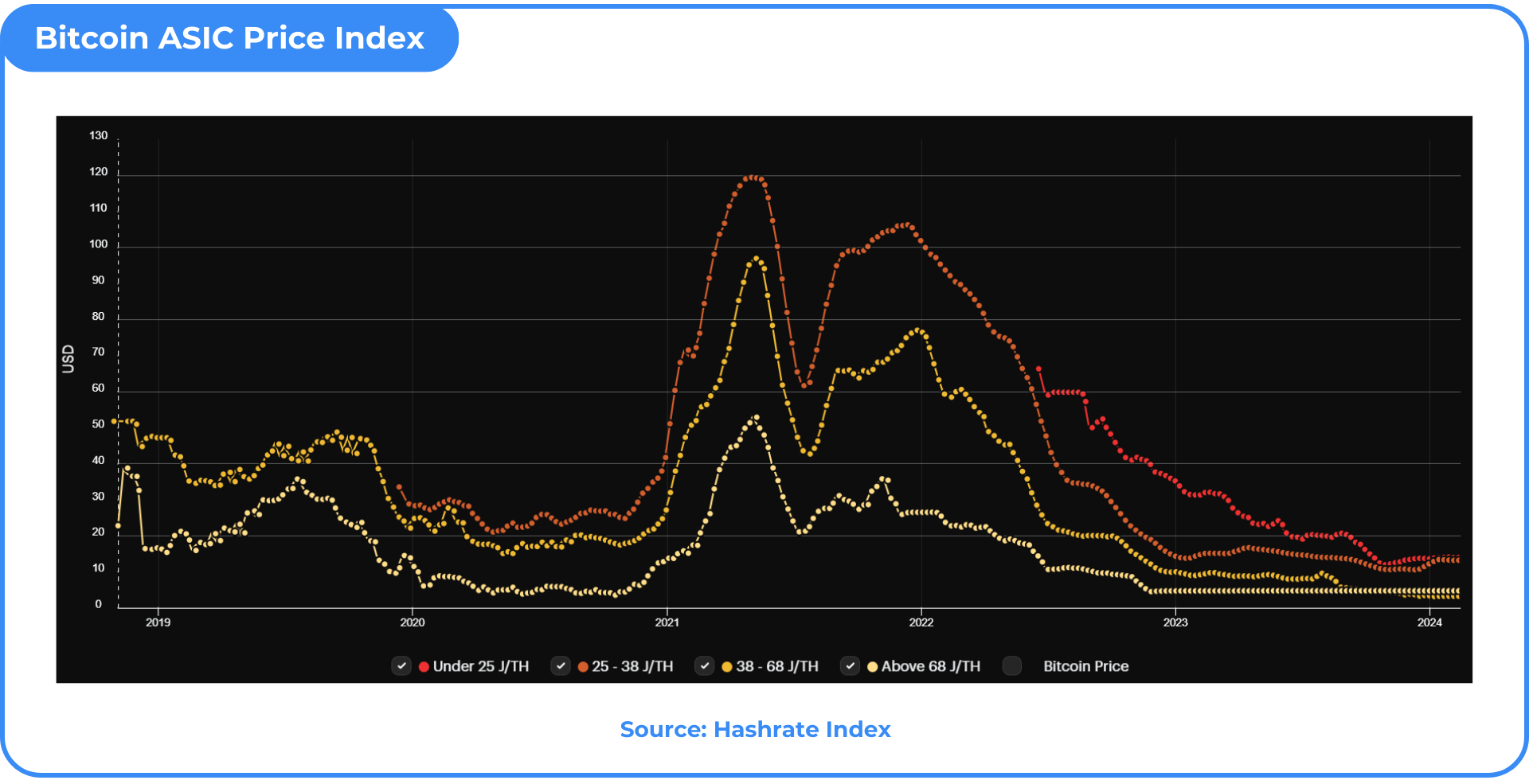Image resolution: width=1529 pixels, height=784 pixels.
Task: Click the USD y-axis title
Action: click(x=68, y=359)
